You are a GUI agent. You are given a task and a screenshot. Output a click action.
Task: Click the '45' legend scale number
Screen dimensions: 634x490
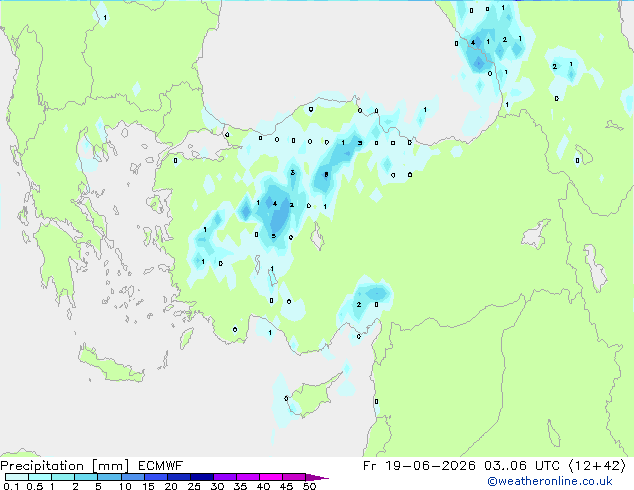pyautogui.click(x=286, y=486)
